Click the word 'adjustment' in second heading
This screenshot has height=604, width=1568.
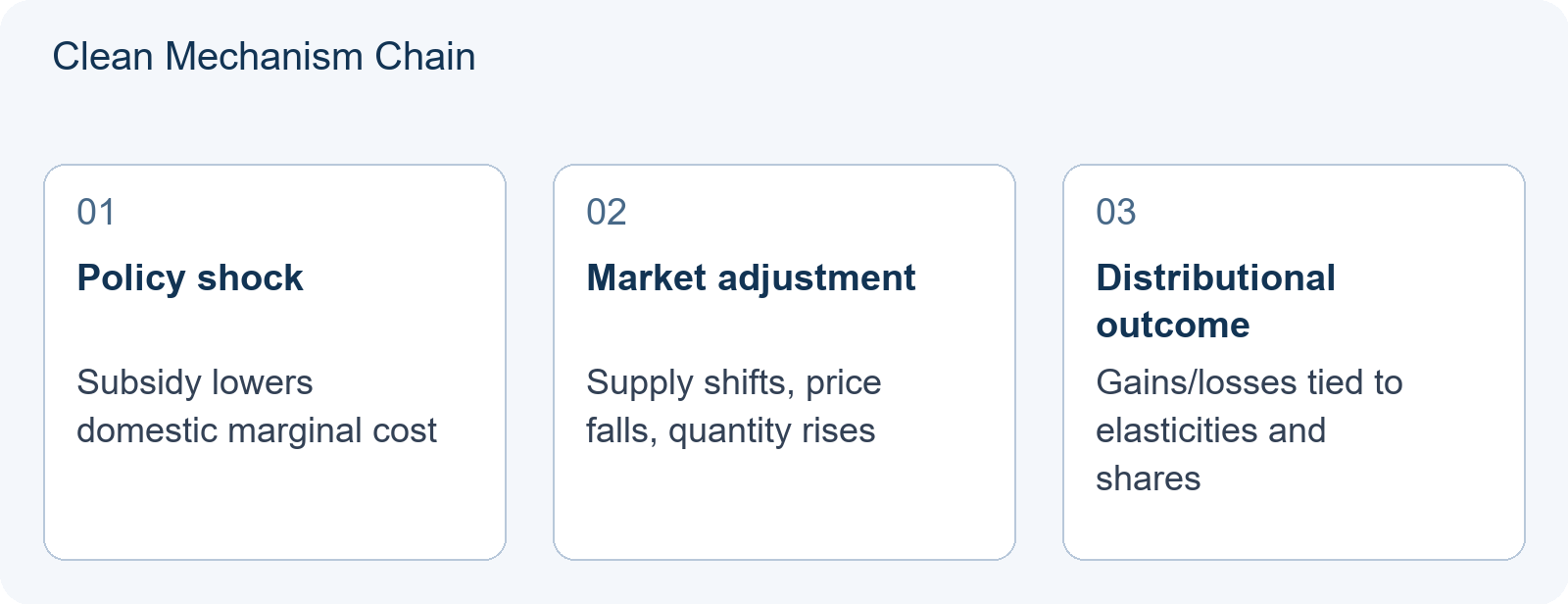pyautogui.click(x=816, y=277)
